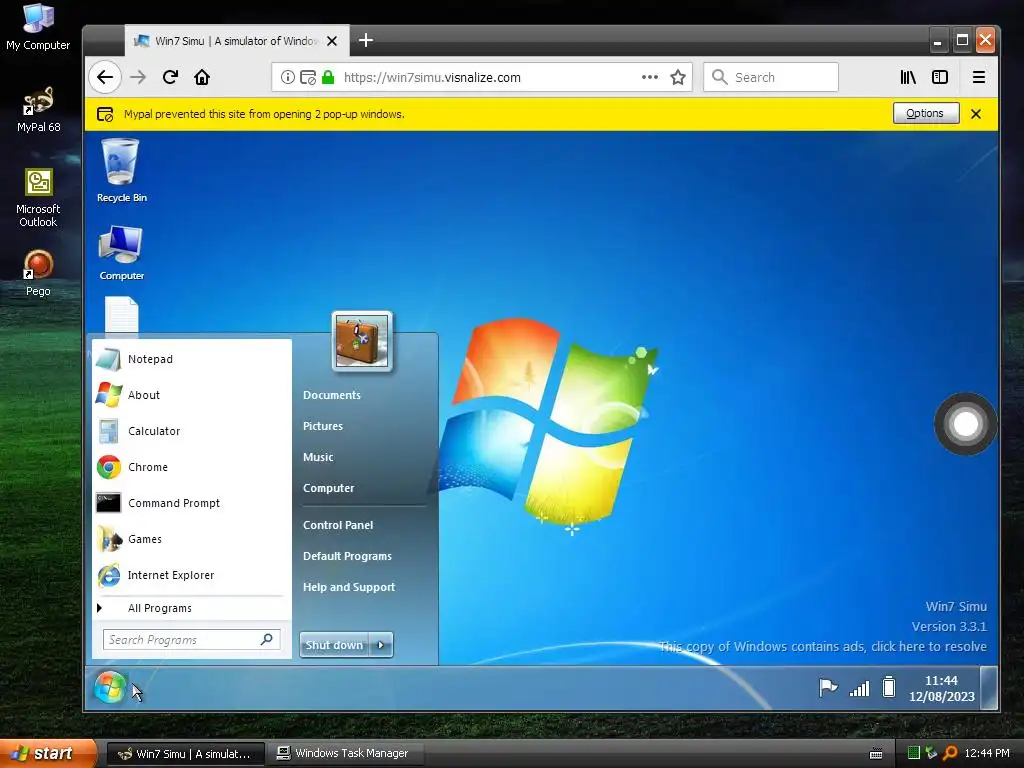Click the browser Back arrow button
Image resolution: width=1024 pixels, height=768 pixels.
coord(105,77)
